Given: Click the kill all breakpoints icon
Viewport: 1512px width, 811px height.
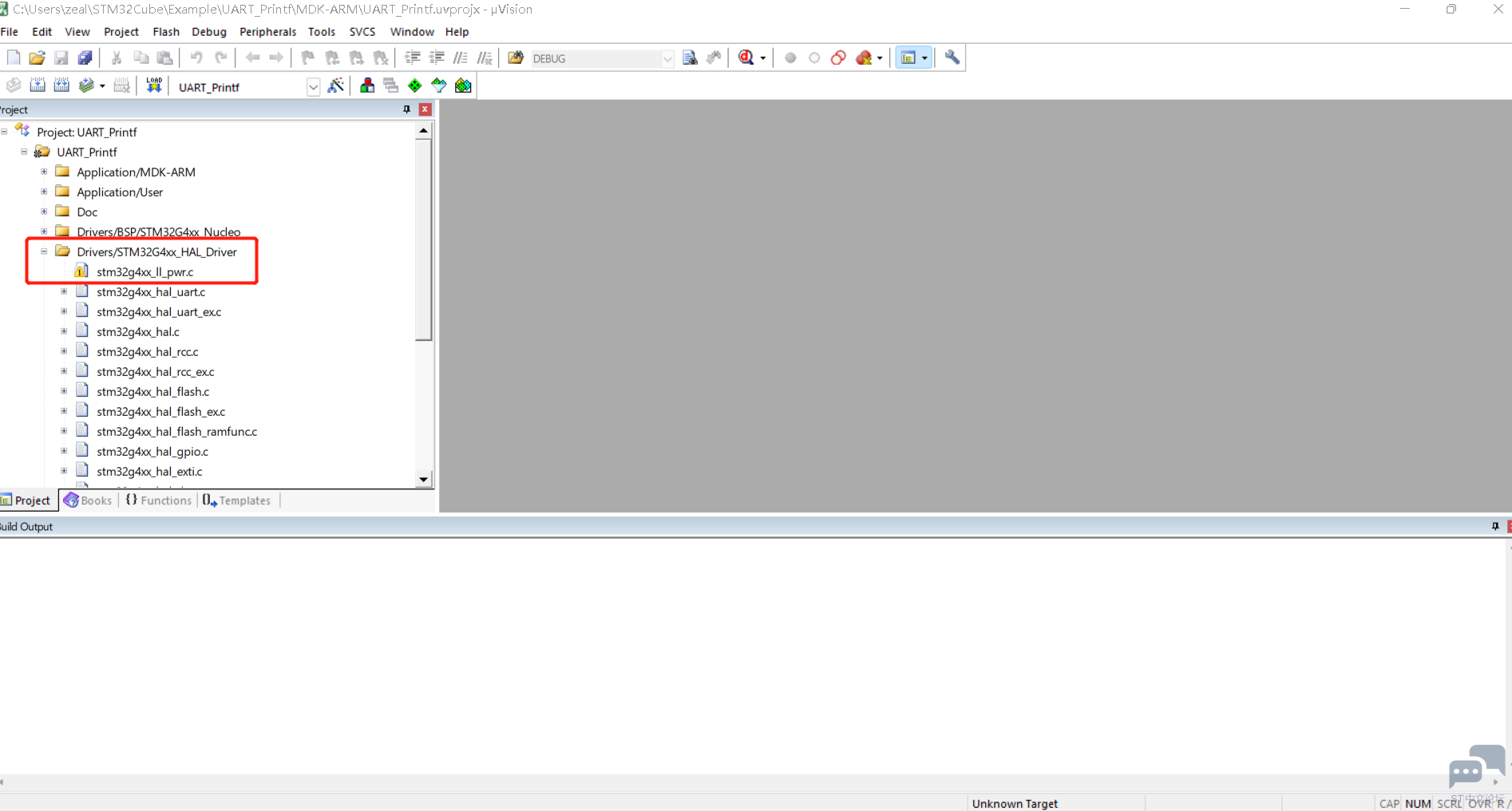Looking at the screenshot, I should [865, 57].
